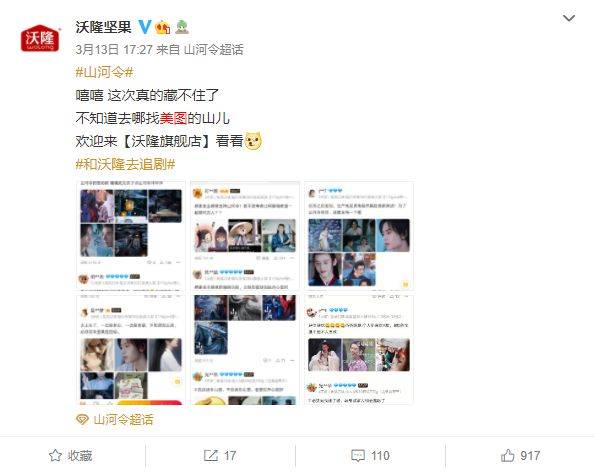
Task: Repost using the share icon with 17
Action: coord(220,455)
